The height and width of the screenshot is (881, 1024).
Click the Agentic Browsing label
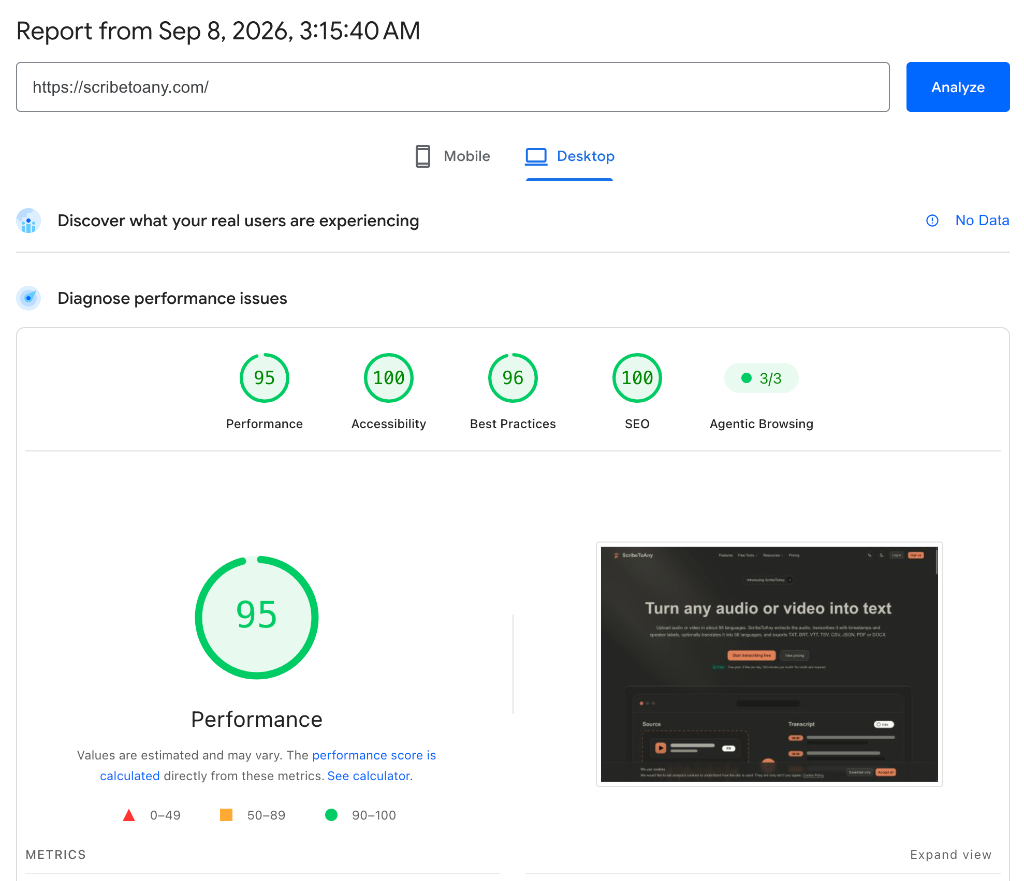point(761,424)
